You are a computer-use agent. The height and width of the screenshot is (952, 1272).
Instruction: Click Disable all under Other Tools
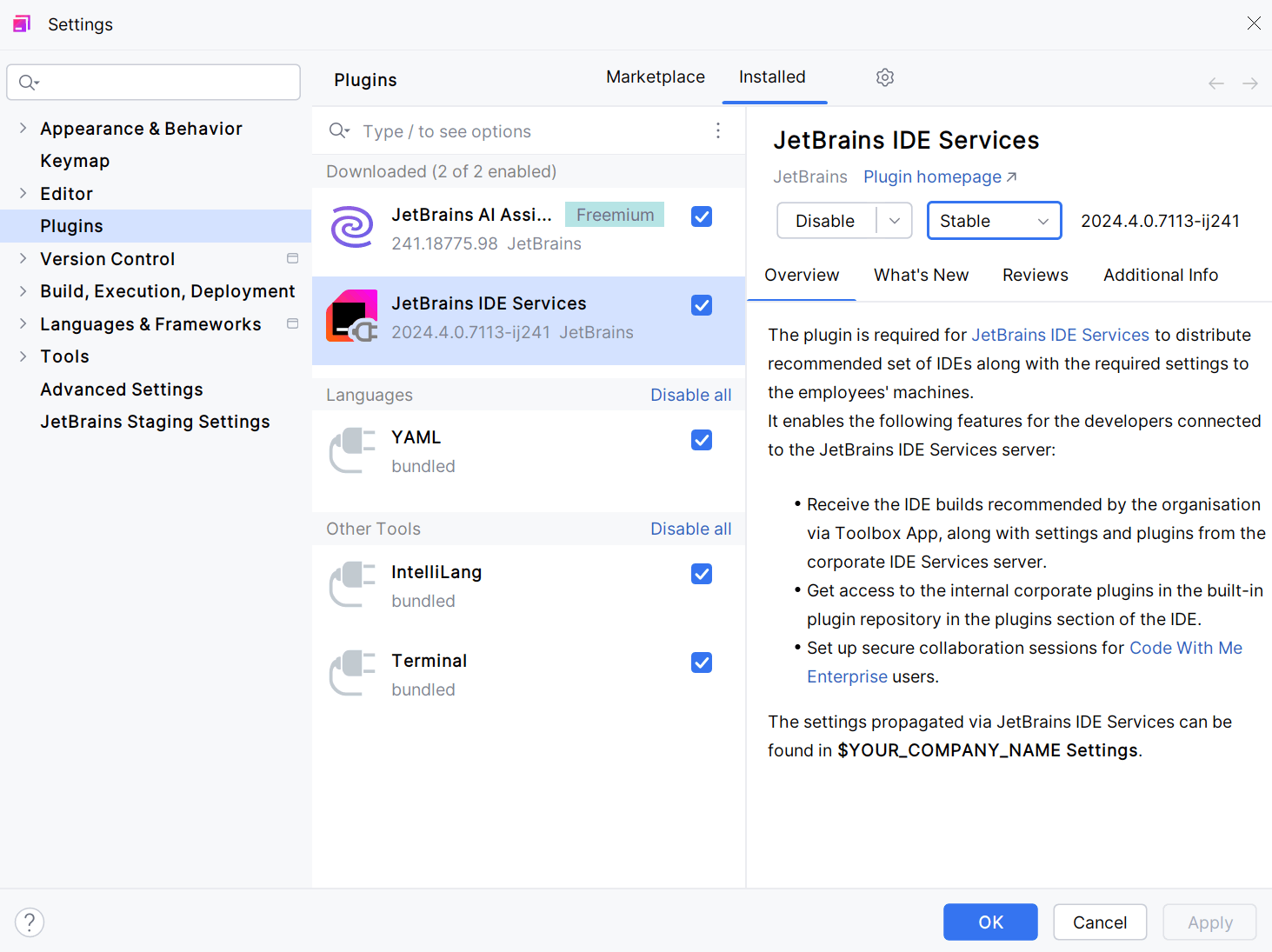tap(690, 528)
